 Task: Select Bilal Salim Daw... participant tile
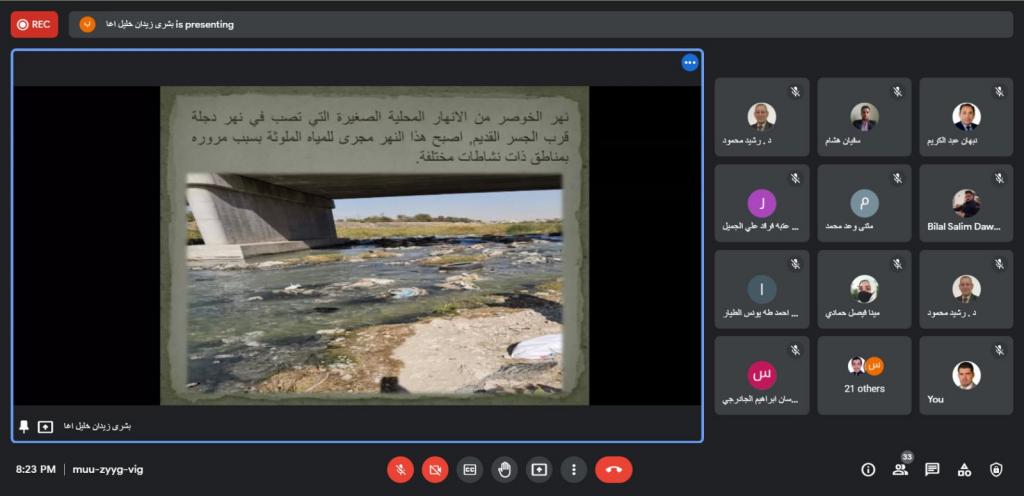(x=965, y=203)
